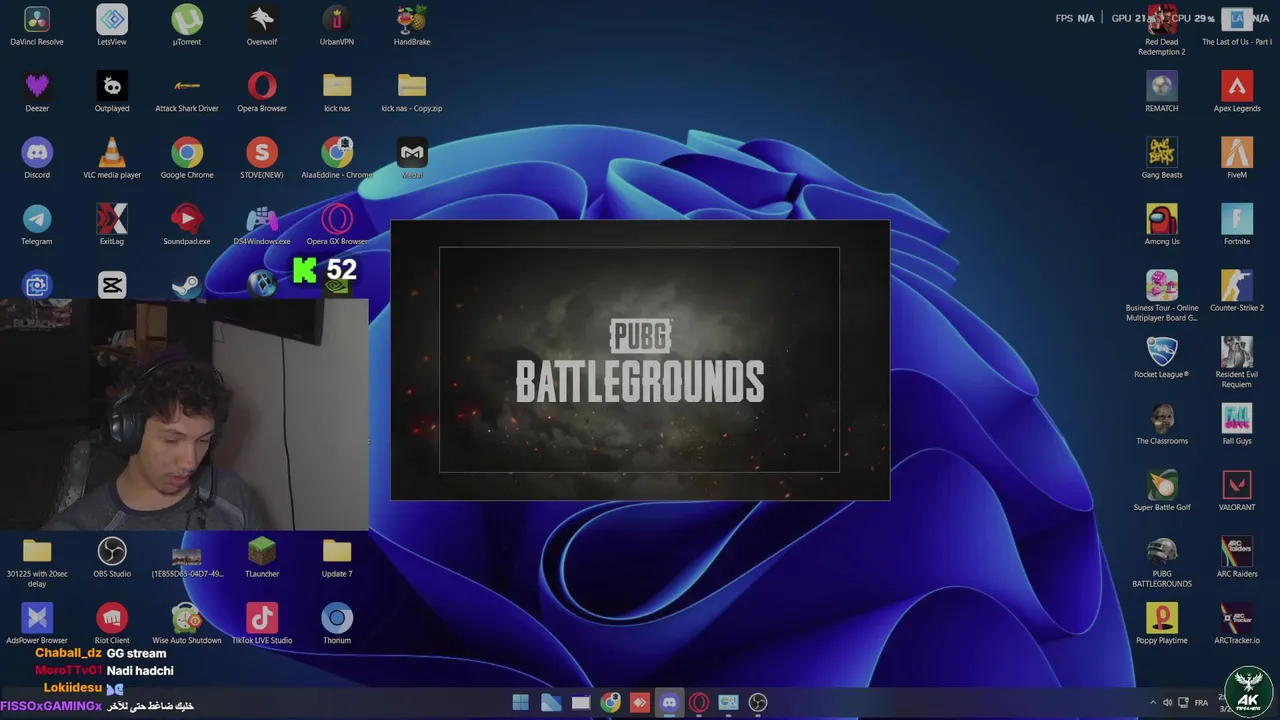
Task: Open Gang Beasts shortcut
Action: [1162, 159]
